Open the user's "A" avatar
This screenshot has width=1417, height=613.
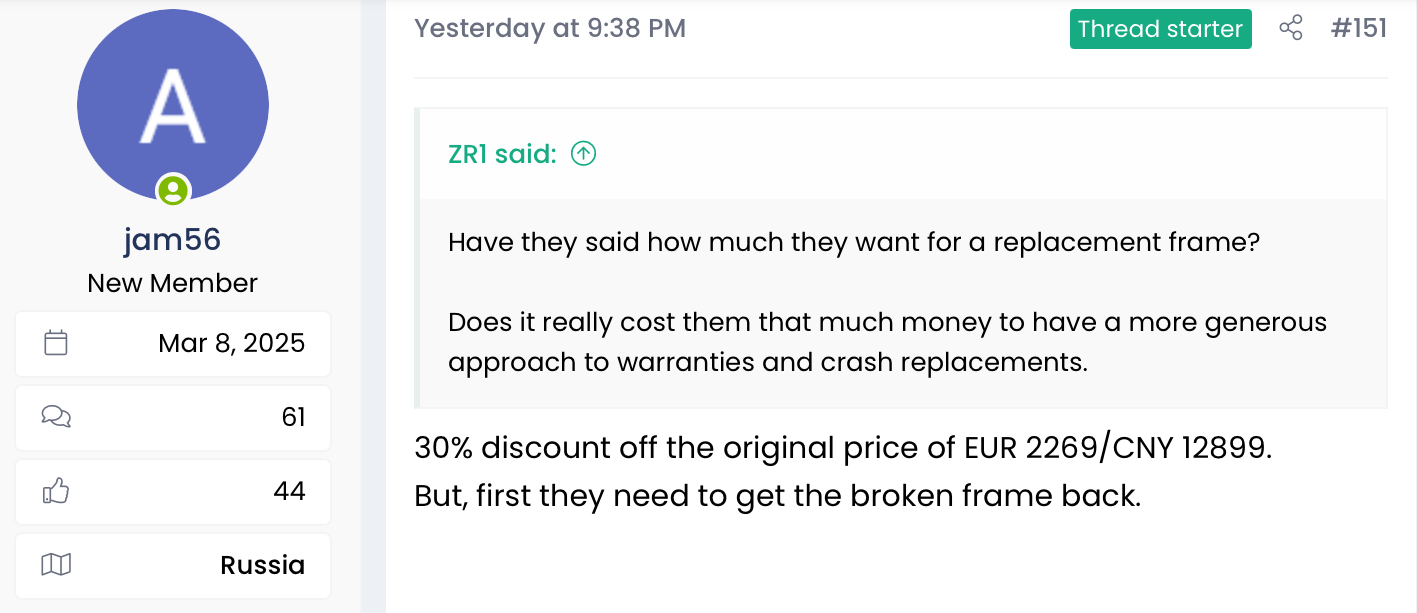click(173, 105)
